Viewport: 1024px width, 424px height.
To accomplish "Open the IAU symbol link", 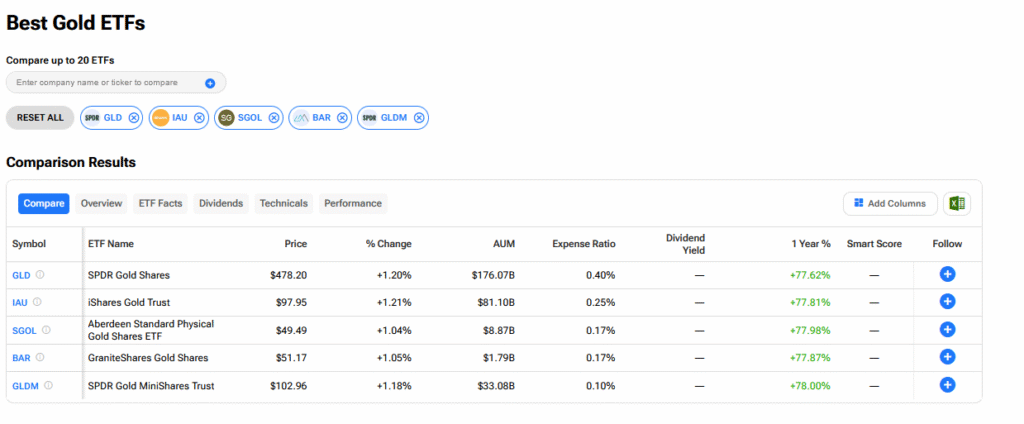I will 20,302.
